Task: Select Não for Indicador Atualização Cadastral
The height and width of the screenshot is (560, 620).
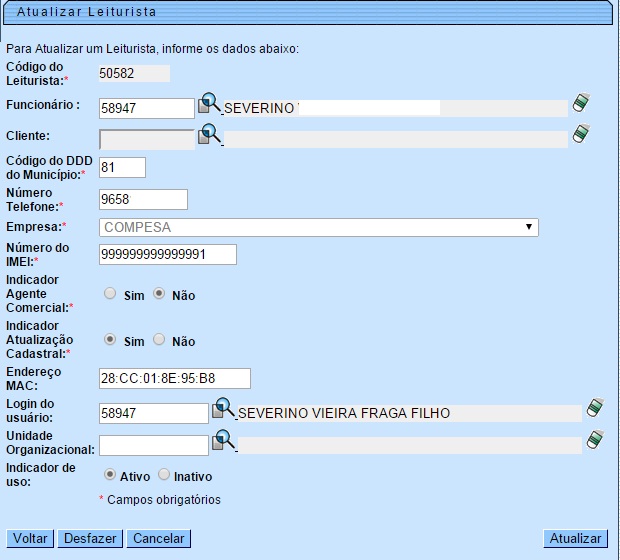Action: [159, 339]
